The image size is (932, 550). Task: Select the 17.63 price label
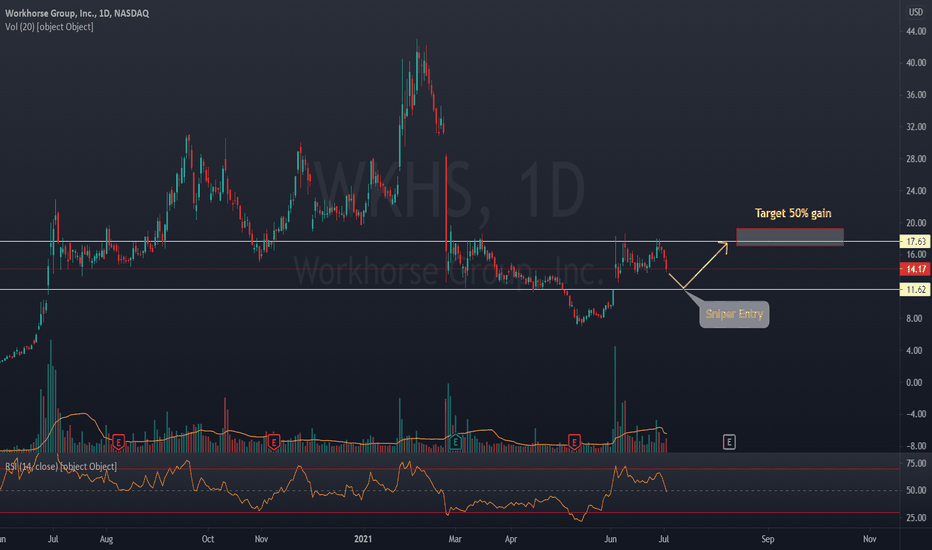pyautogui.click(x=915, y=241)
